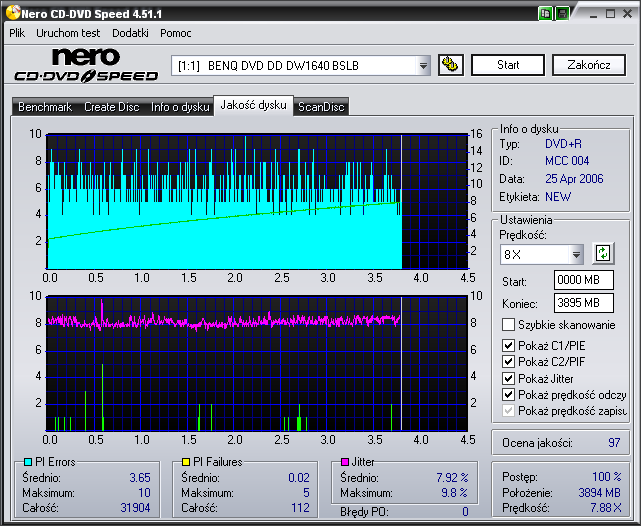Click the PI Failures average 0.02

click(299, 478)
